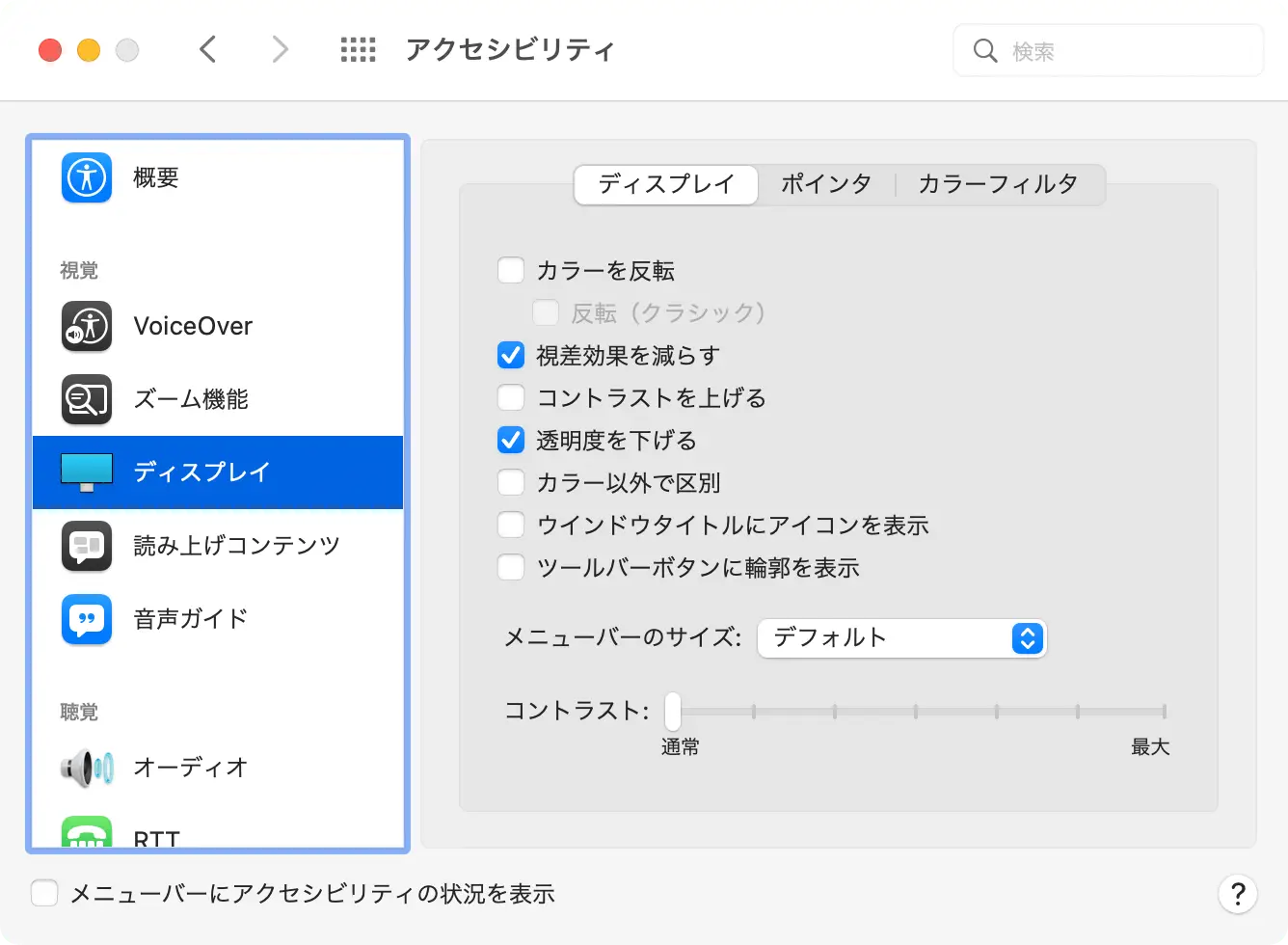Toggle コントラストを上げる checkbox

pyautogui.click(x=511, y=398)
